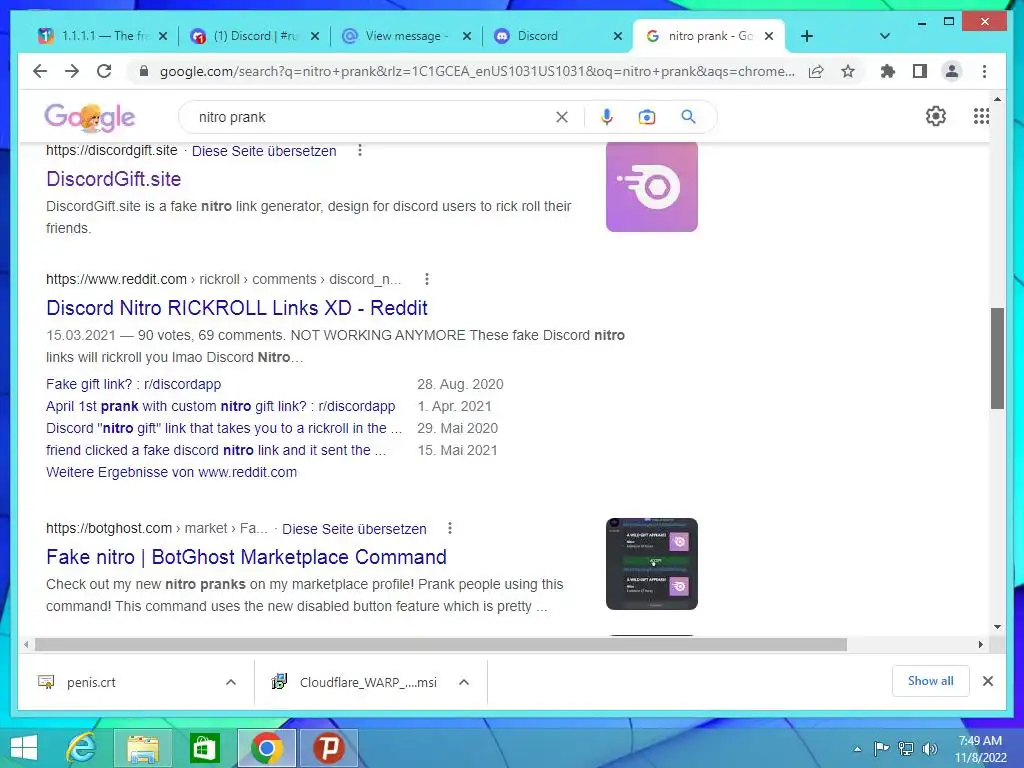Click the vertical scrollbar thumb
The image size is (1024, 768).
coord(997,358)
